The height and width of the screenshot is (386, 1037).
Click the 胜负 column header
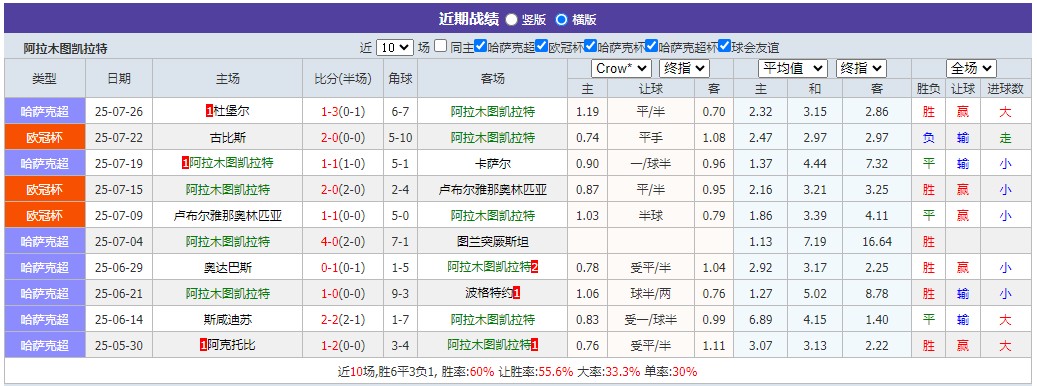929,89
